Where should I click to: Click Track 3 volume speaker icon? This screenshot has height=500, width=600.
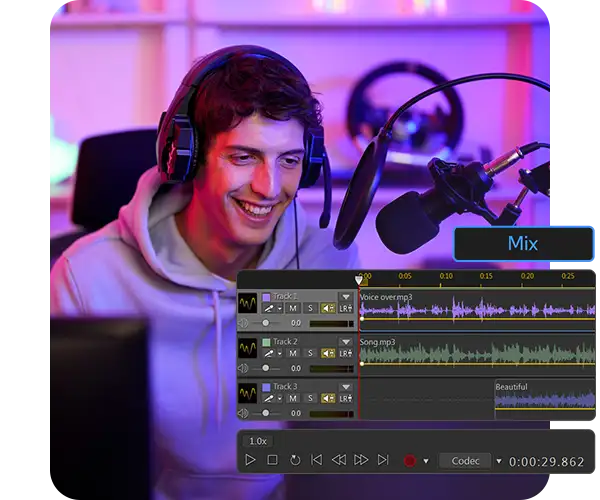(x=243, y=414)
